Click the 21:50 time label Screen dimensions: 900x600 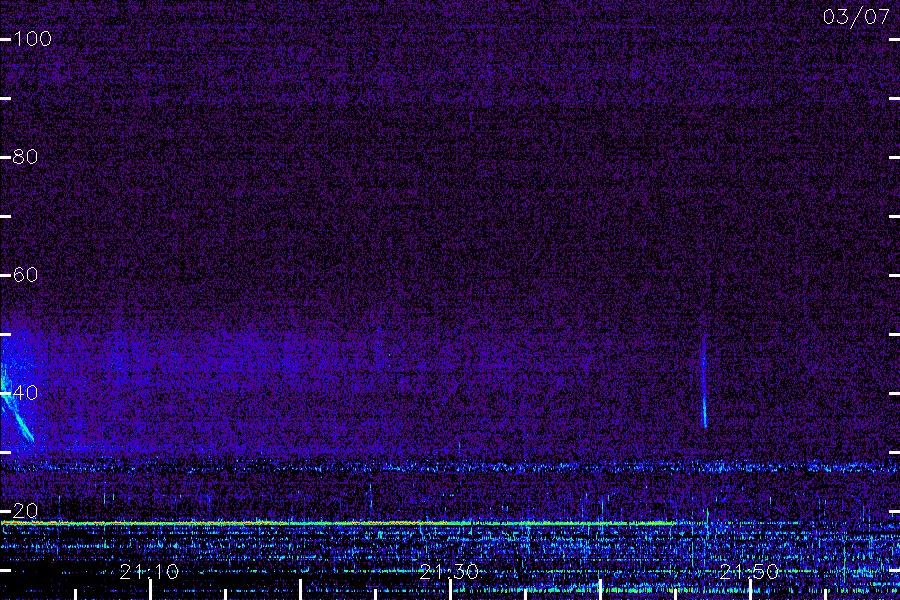pyautogui.click(x=749, y=572)
